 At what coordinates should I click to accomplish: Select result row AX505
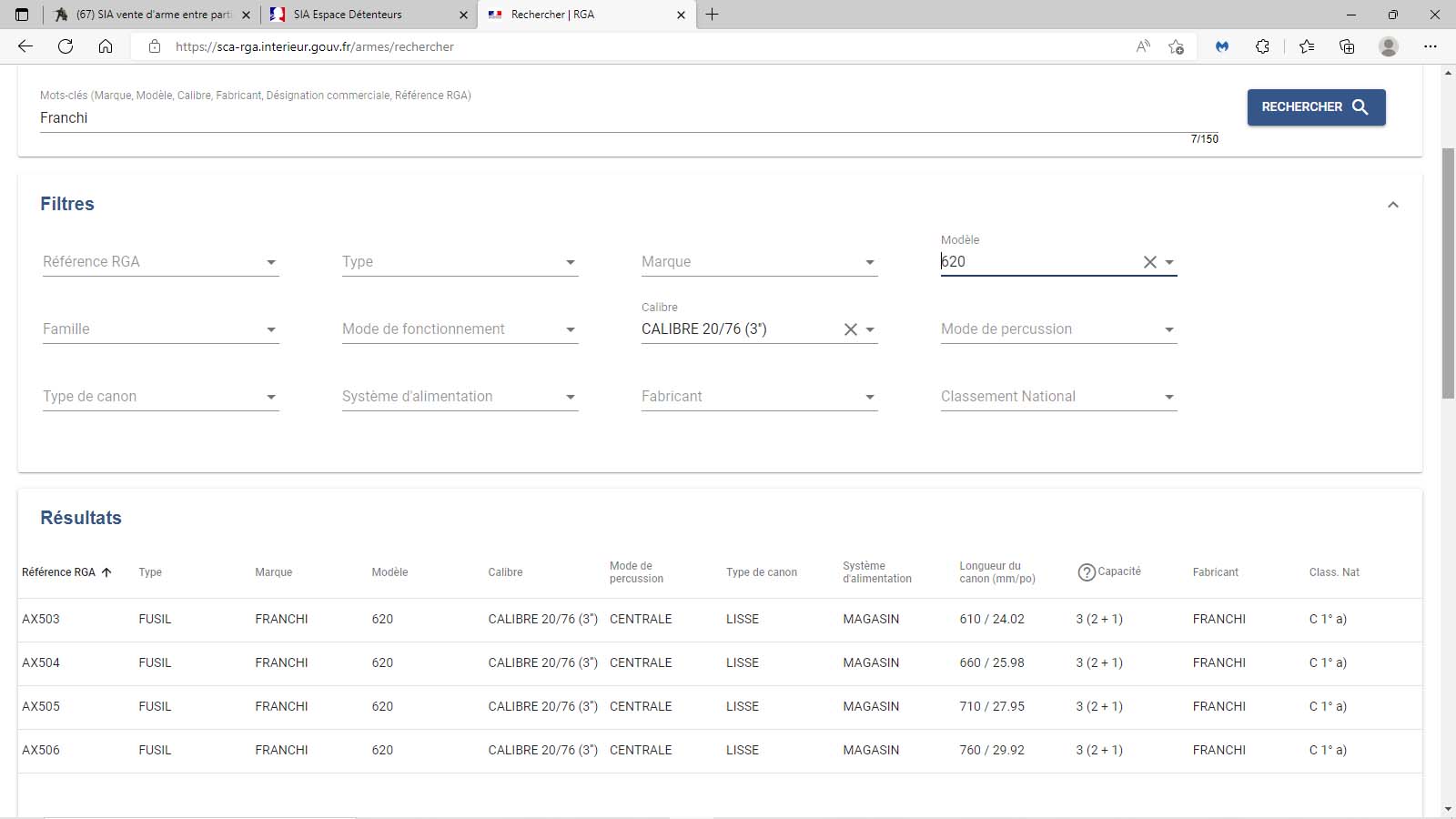click(x=719, y=707)
